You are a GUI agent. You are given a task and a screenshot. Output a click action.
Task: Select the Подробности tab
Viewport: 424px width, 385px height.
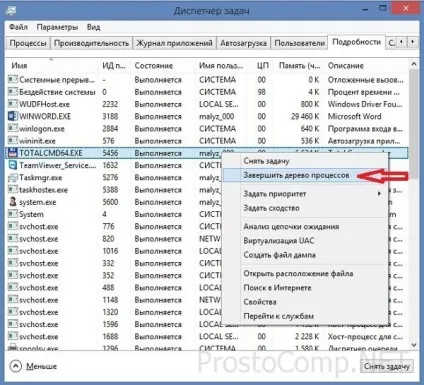pyautogui.click(x=357, y=42)
